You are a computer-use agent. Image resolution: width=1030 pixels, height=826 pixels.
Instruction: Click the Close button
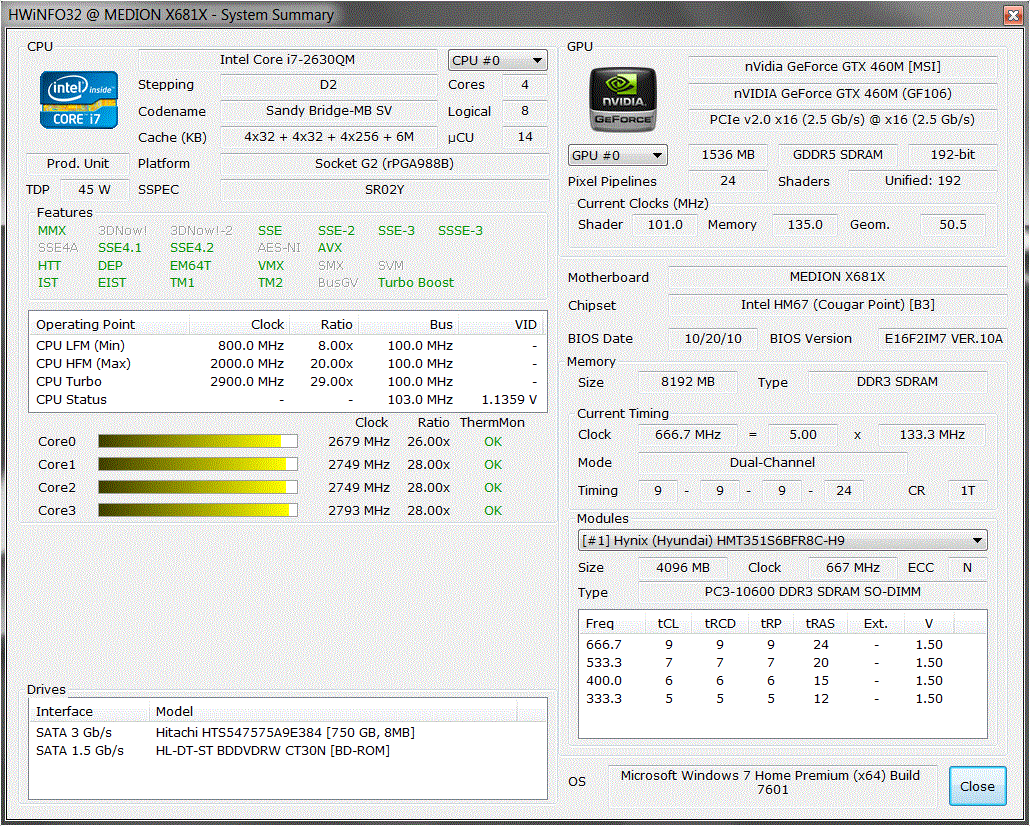tap(977, 786)
